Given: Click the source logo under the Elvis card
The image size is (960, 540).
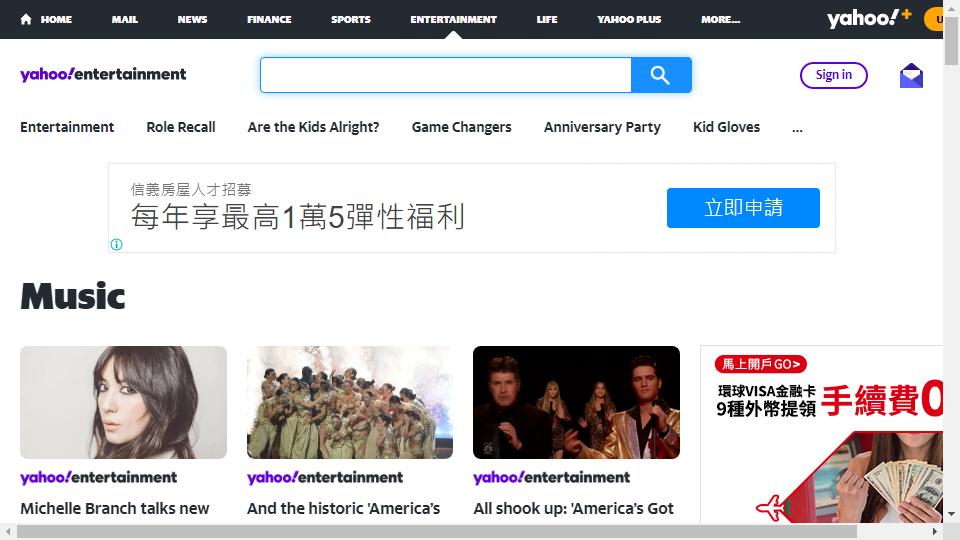Looking at the screenshot, I should [x=552, y=478].
